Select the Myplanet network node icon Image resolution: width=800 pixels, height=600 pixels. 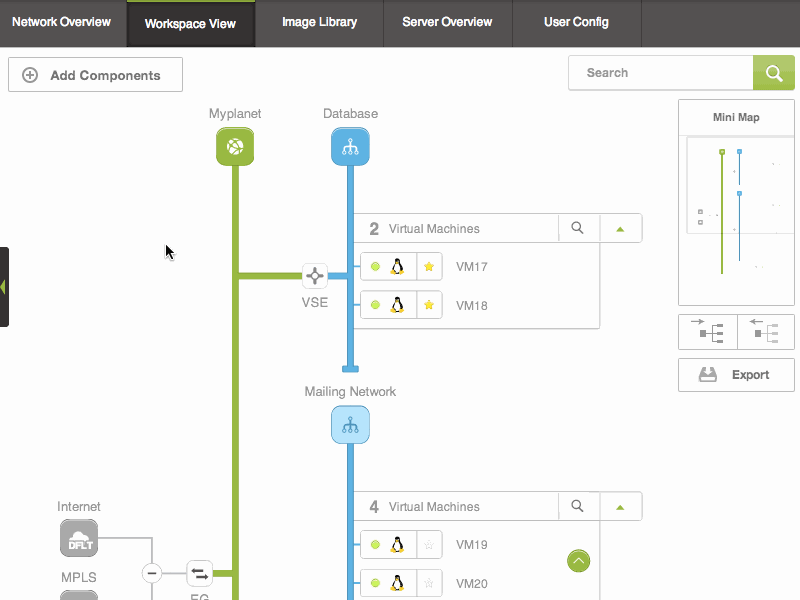tap(235, 147)
